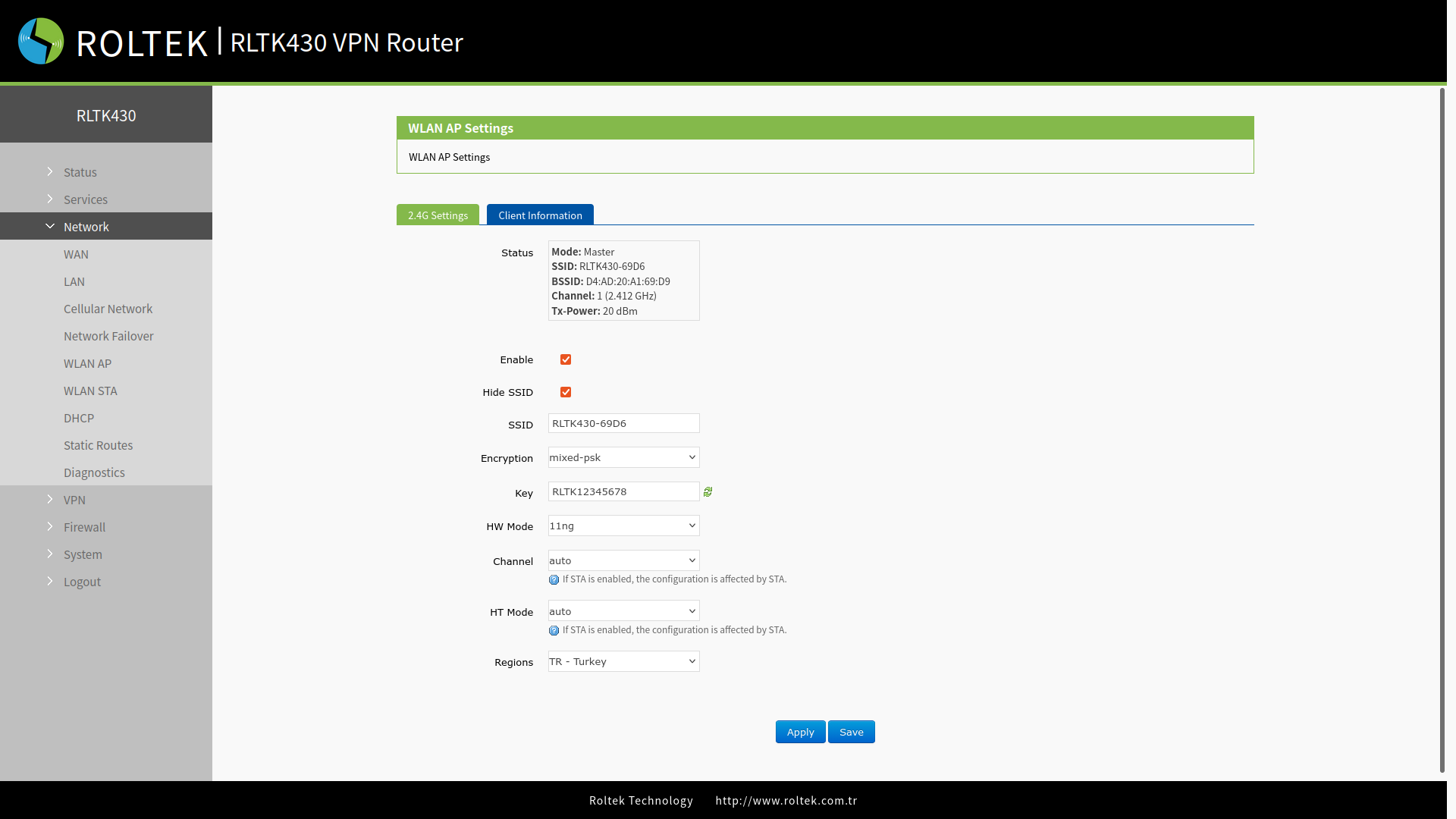Click the Services menu label

click(x=86, y=199)
